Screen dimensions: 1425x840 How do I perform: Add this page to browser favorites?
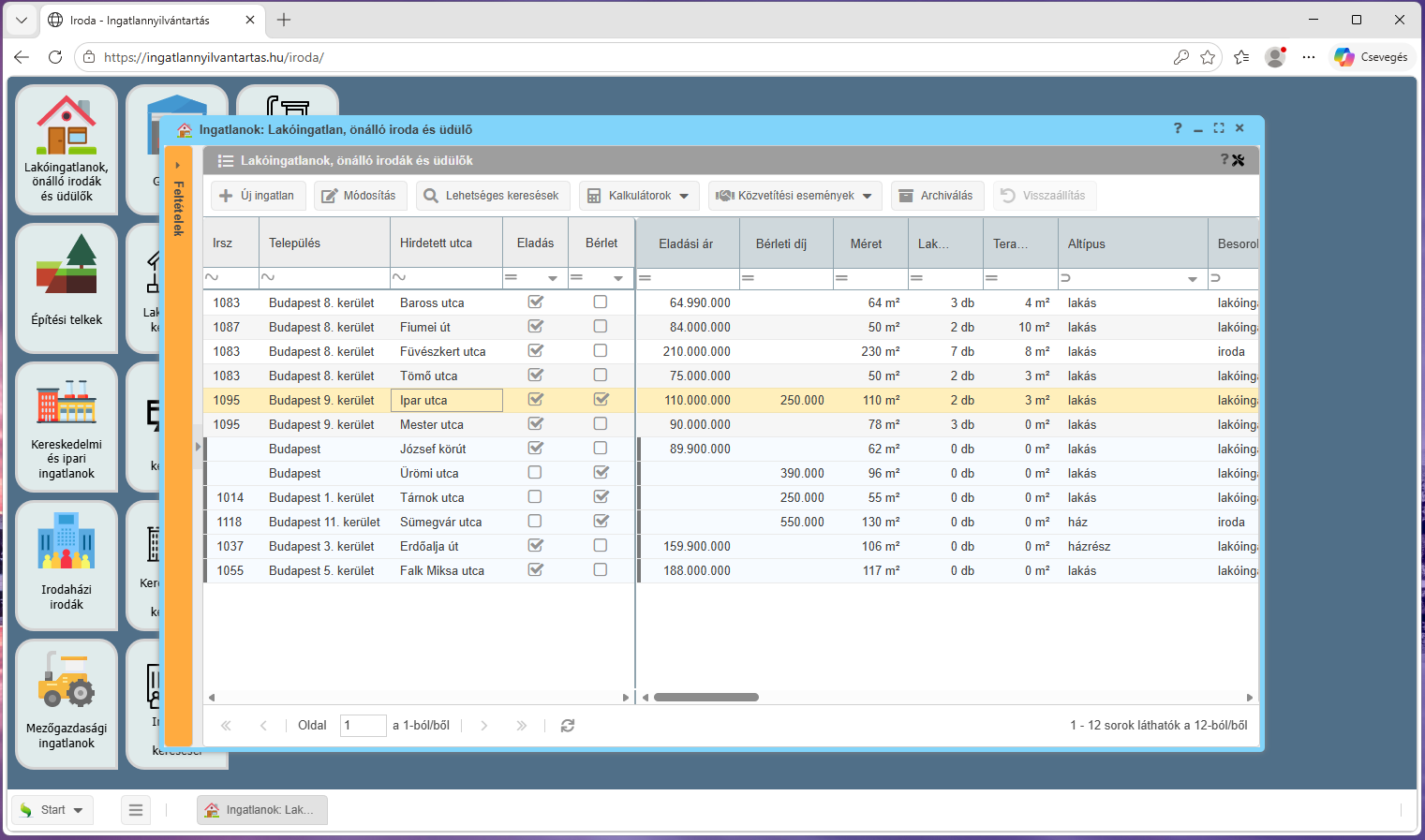1208,57
